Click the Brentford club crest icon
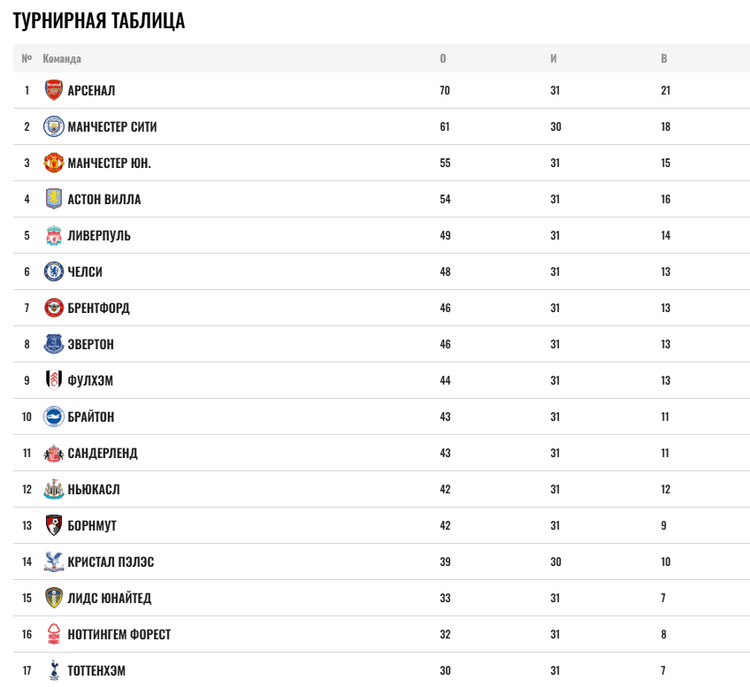The height and width of the screenshot is (687, 750). [54, 308]
